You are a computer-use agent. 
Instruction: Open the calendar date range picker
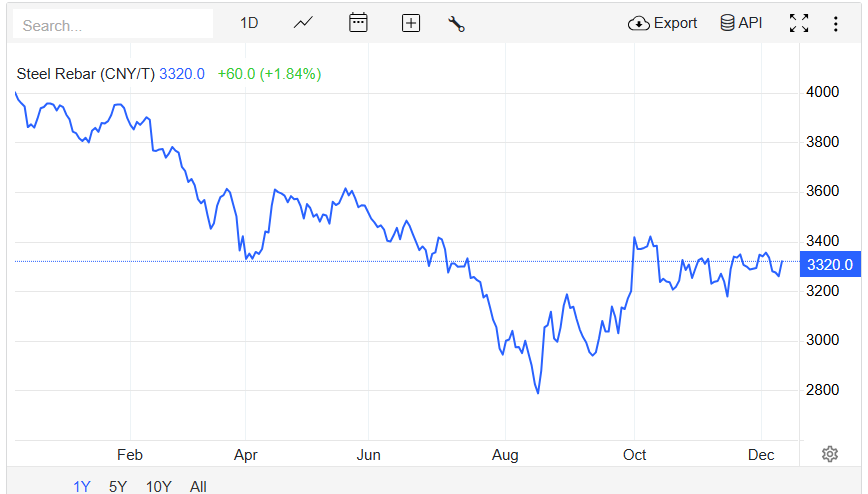point(358,23)
